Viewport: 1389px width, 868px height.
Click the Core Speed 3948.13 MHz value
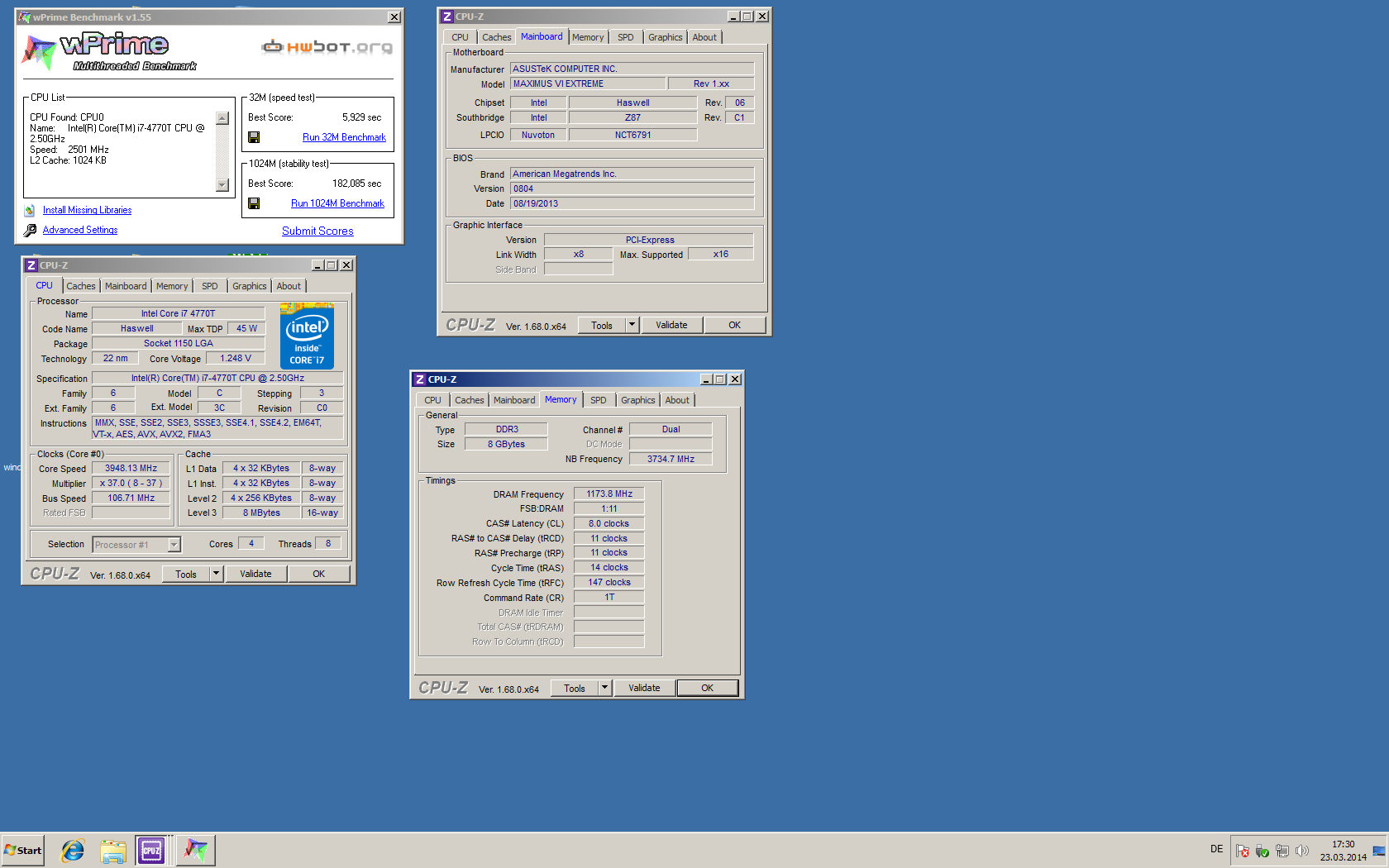[x=131, y=468]
